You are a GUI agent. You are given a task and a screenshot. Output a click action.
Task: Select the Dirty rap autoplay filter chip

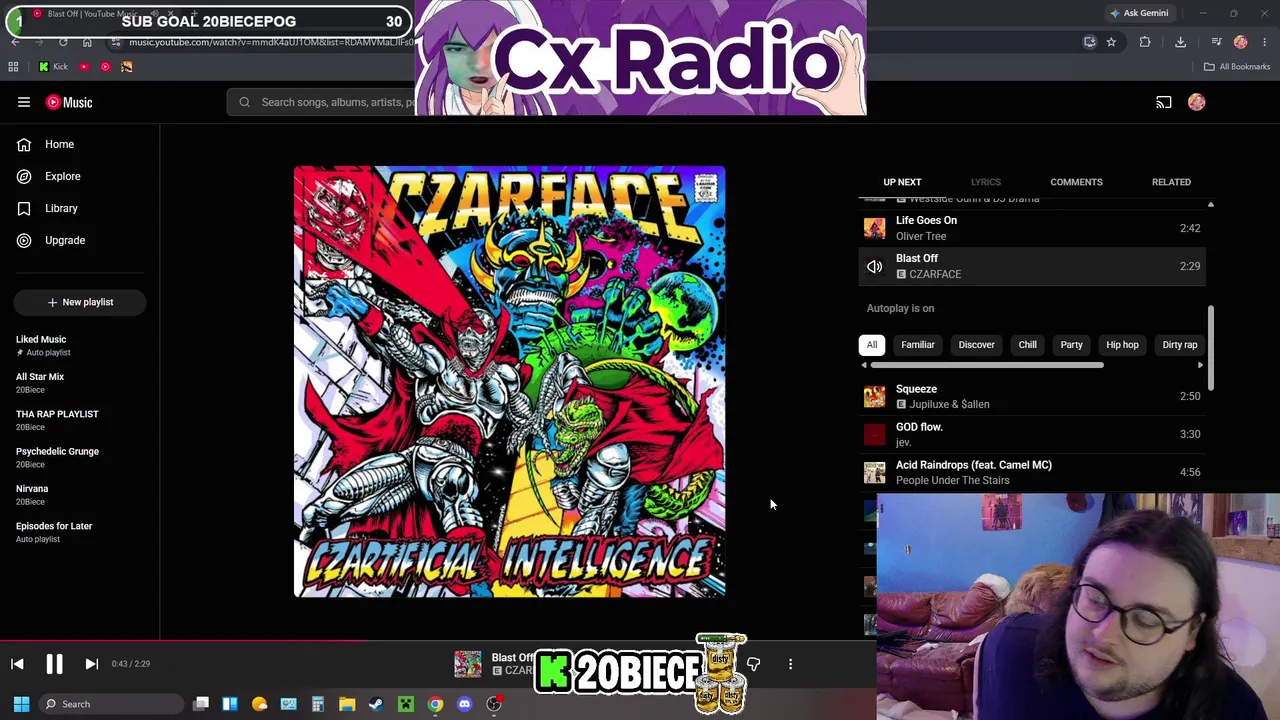point(1180,345)
